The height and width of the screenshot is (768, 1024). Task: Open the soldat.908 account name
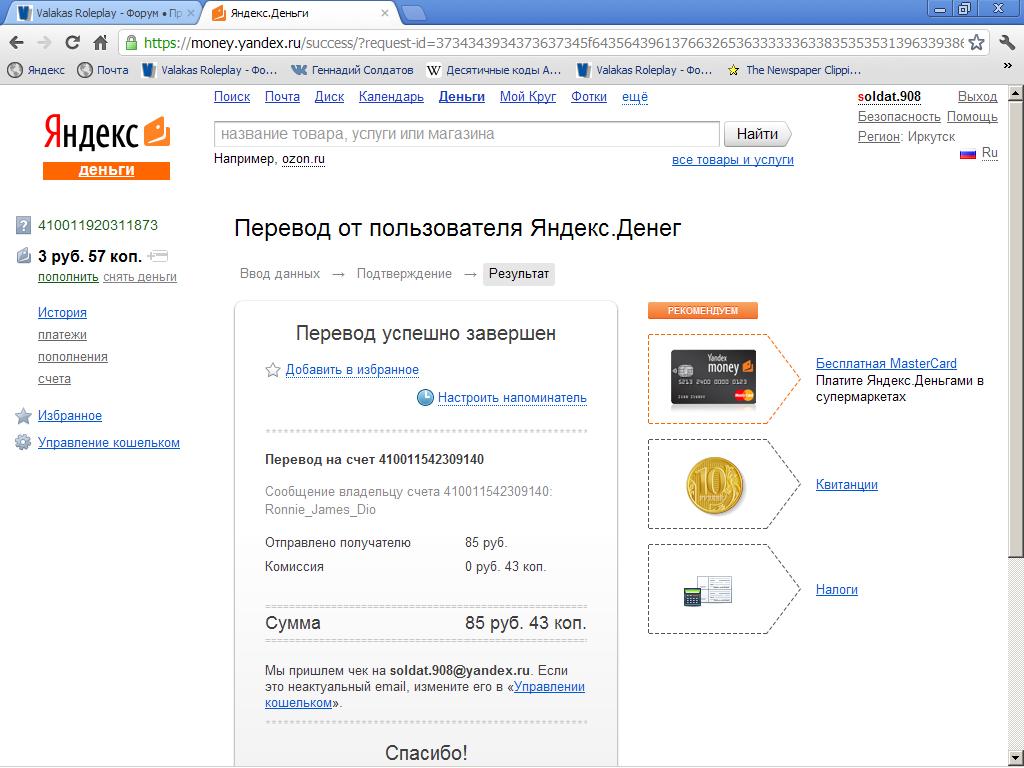[889, 97]
